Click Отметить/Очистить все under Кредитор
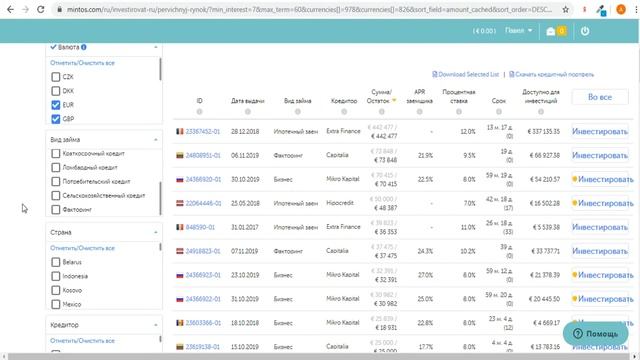This screenshot has width=640, height=360. coord(82,340)
